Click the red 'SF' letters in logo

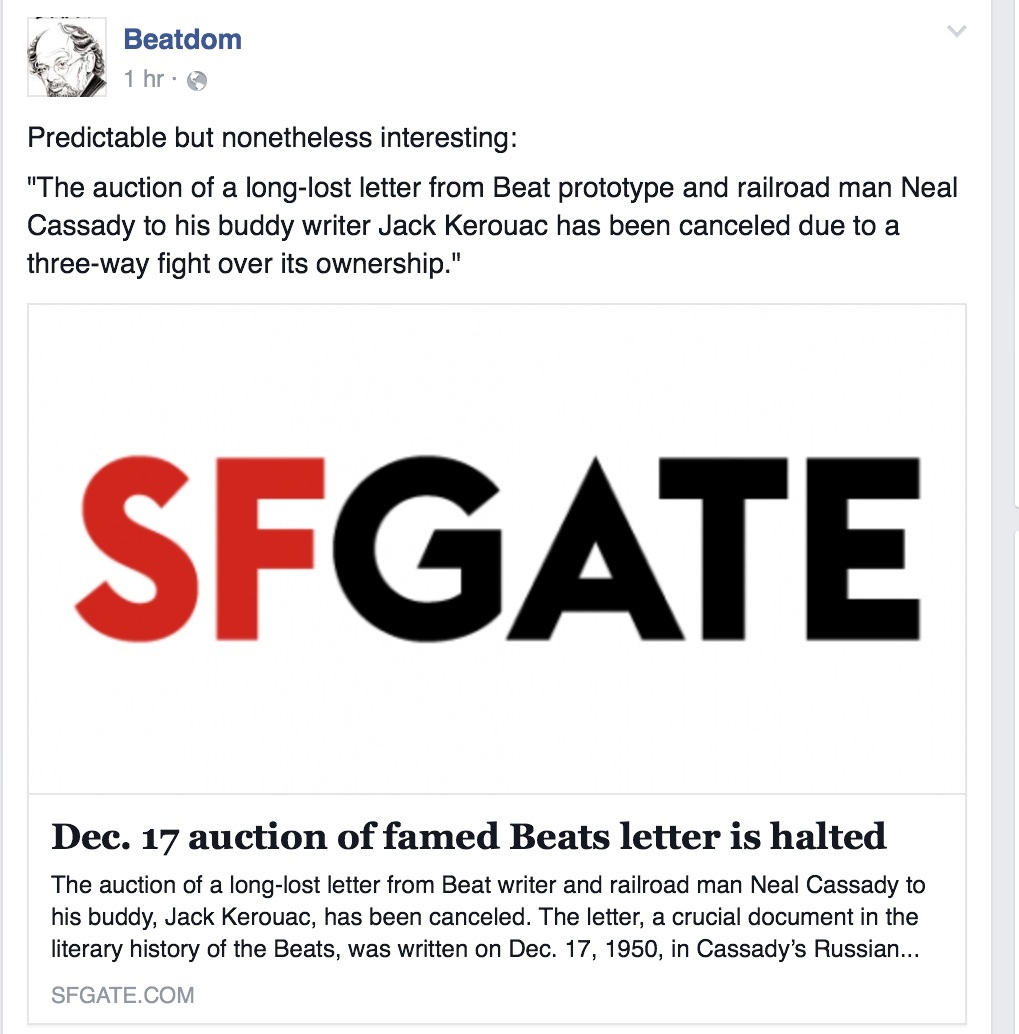click(x=200, y=548)
